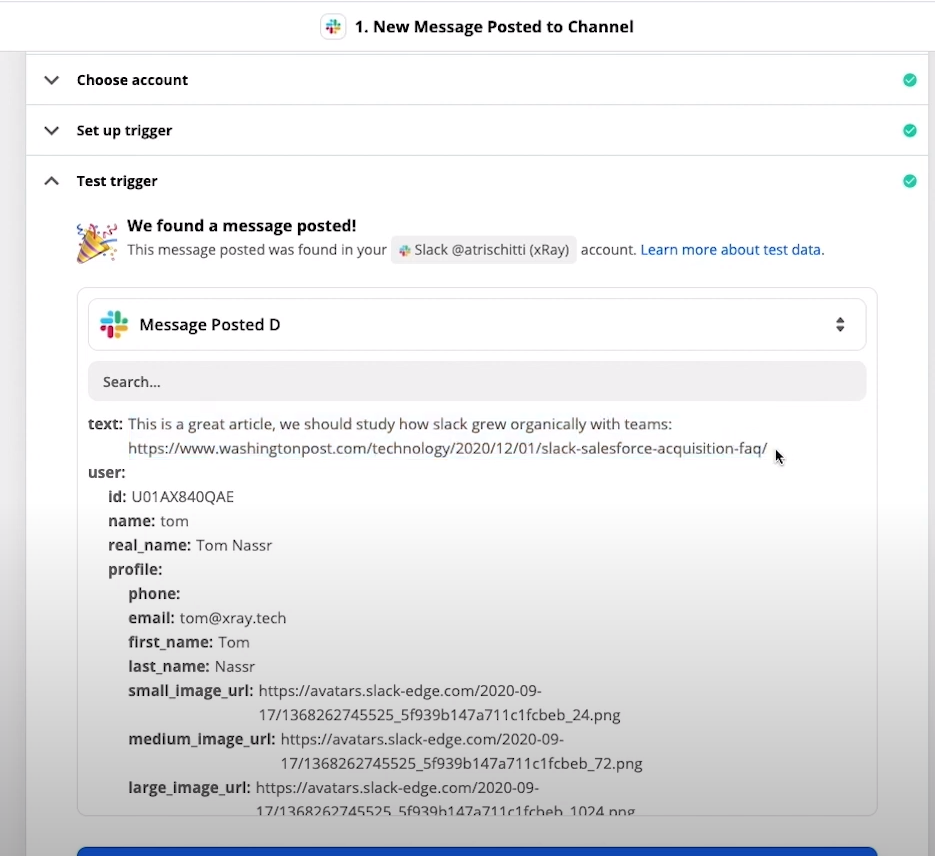
Task: Click the 'phone:' field label
Action: [x=154, y=594]
